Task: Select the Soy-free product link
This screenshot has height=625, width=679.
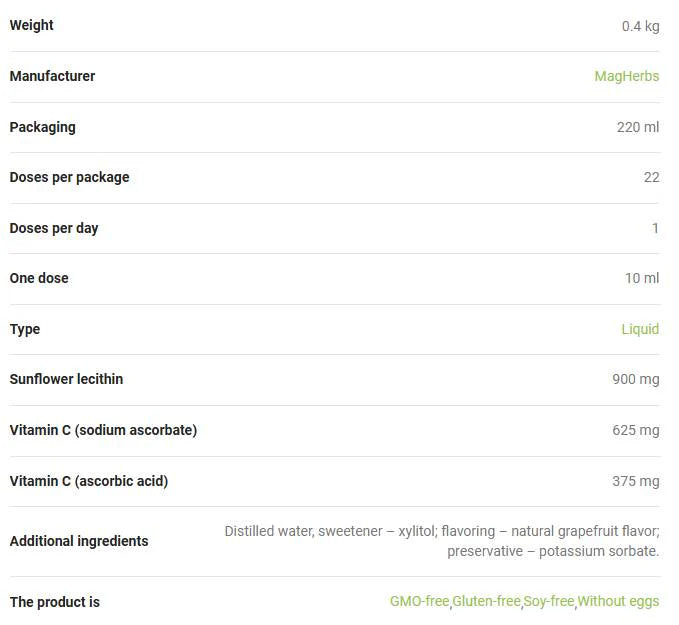Action: point(549,601)
